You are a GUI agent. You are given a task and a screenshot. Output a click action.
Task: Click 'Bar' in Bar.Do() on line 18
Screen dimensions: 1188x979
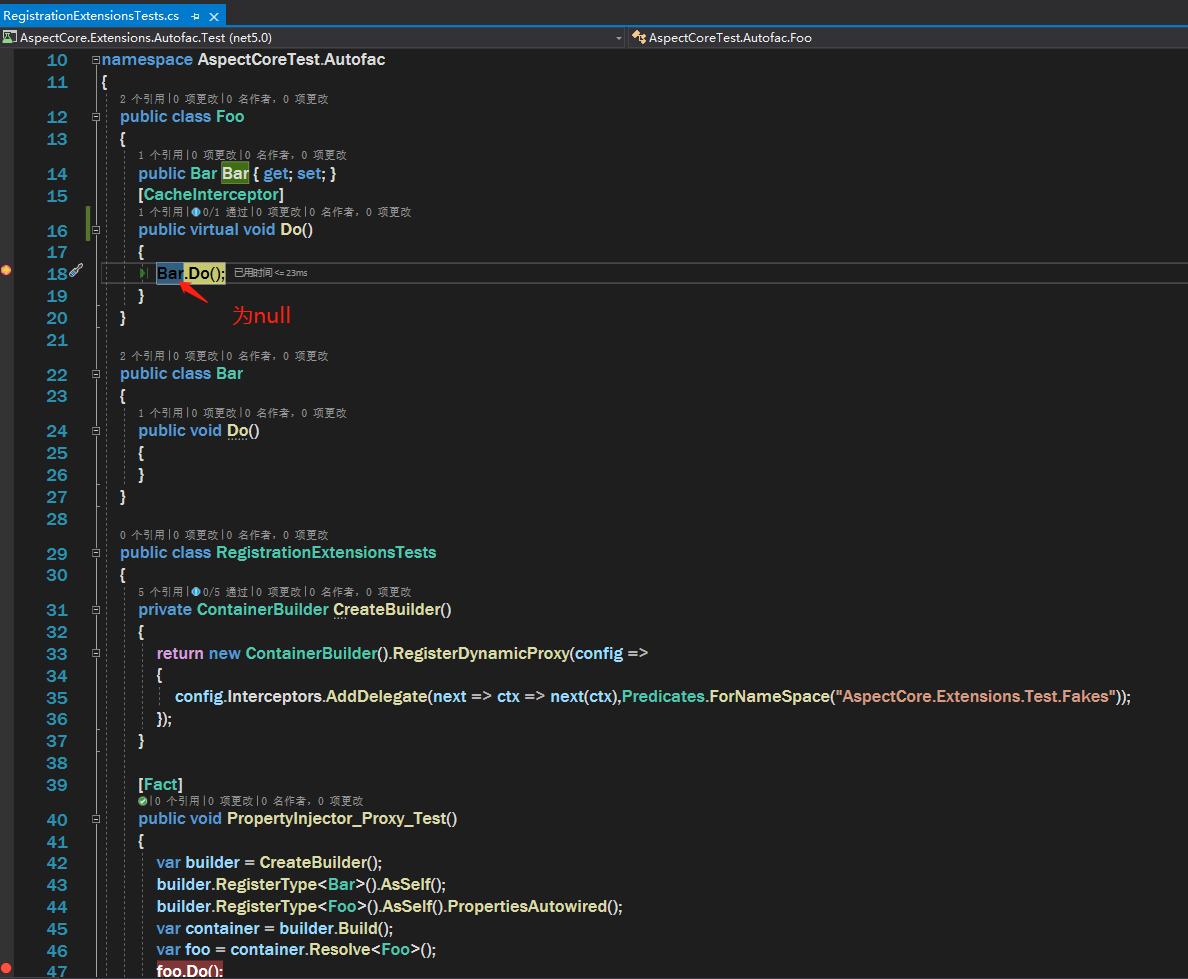(x=170, y=274)
